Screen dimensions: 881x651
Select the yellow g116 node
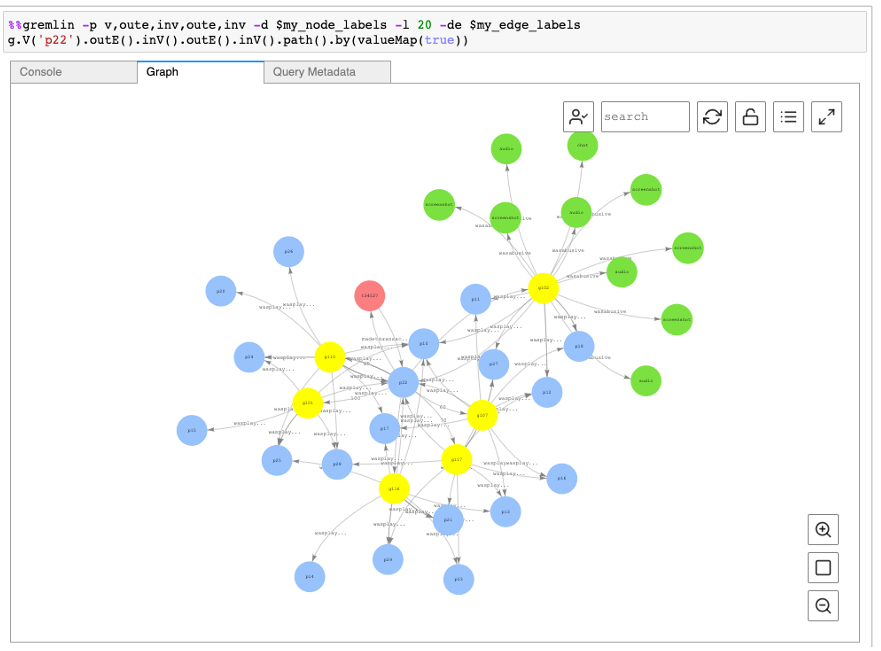pyautogui.click(x=394, y=489)
